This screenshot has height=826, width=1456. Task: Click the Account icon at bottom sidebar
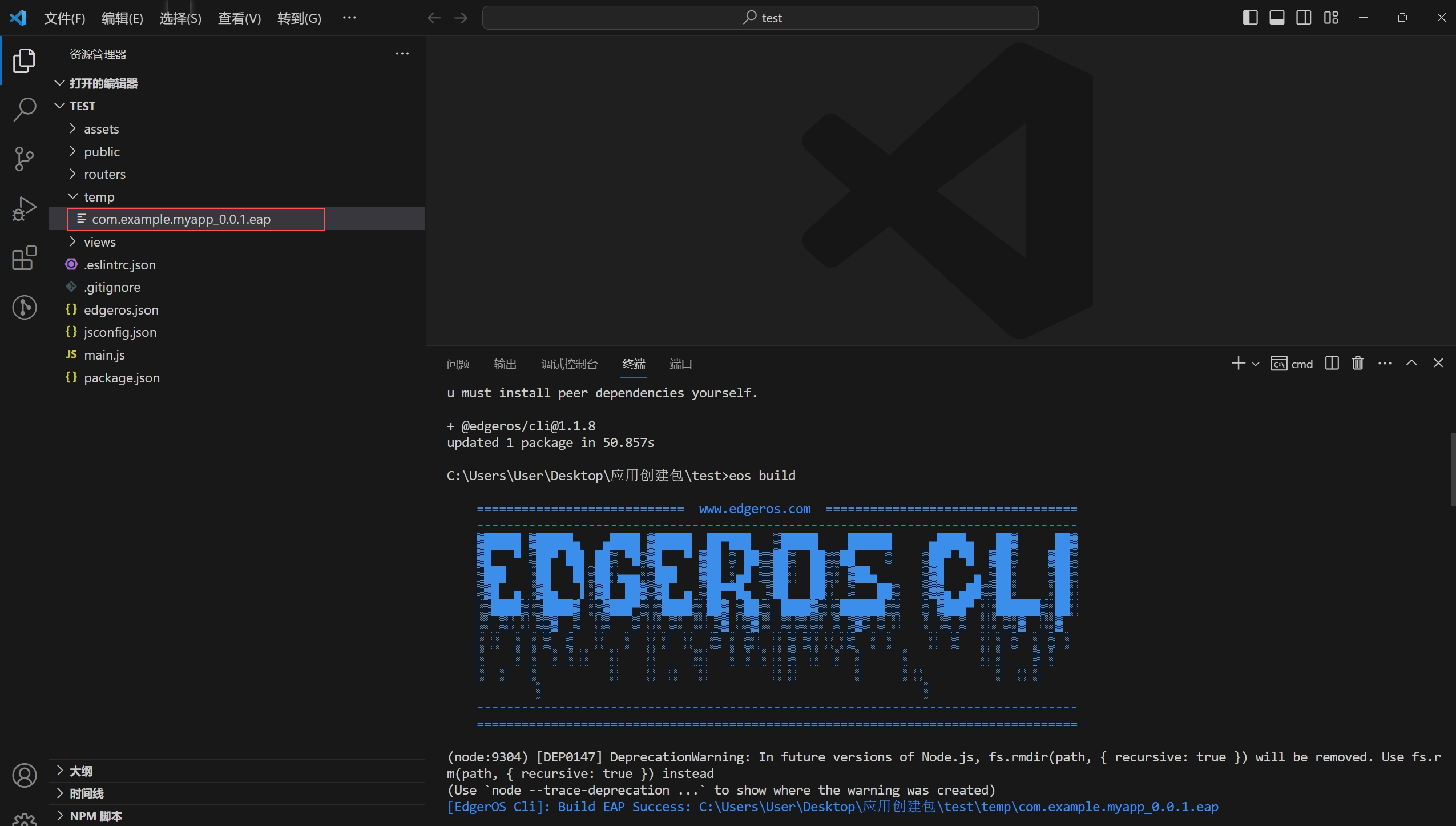24,775
